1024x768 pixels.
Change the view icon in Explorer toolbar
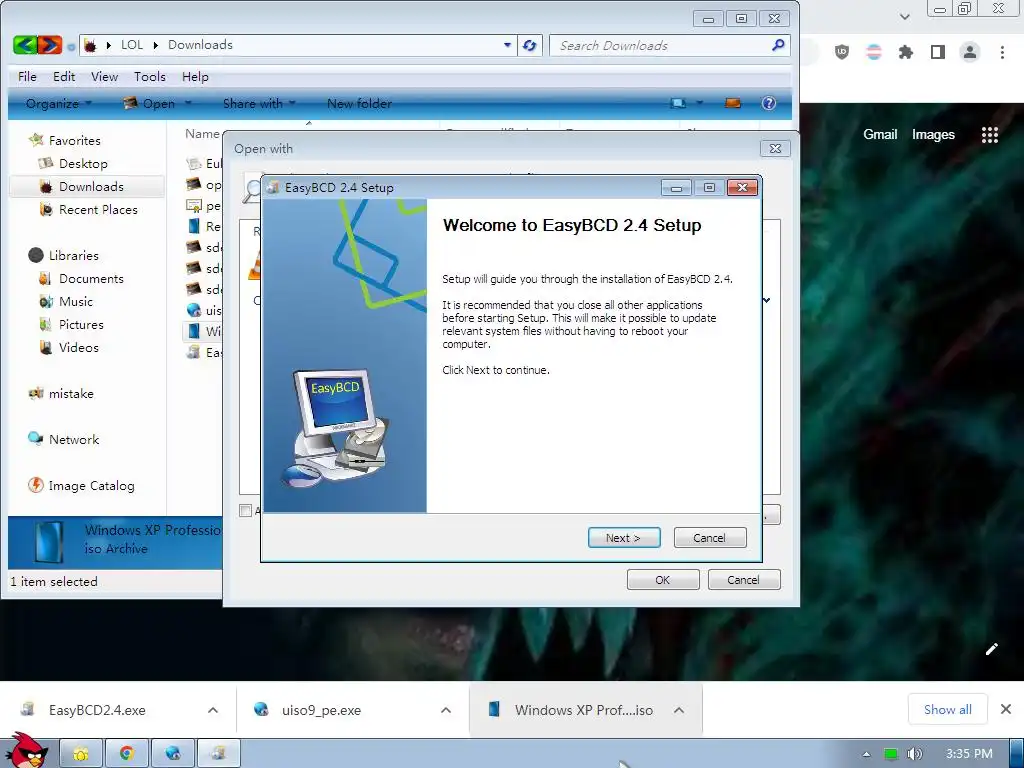679,103
